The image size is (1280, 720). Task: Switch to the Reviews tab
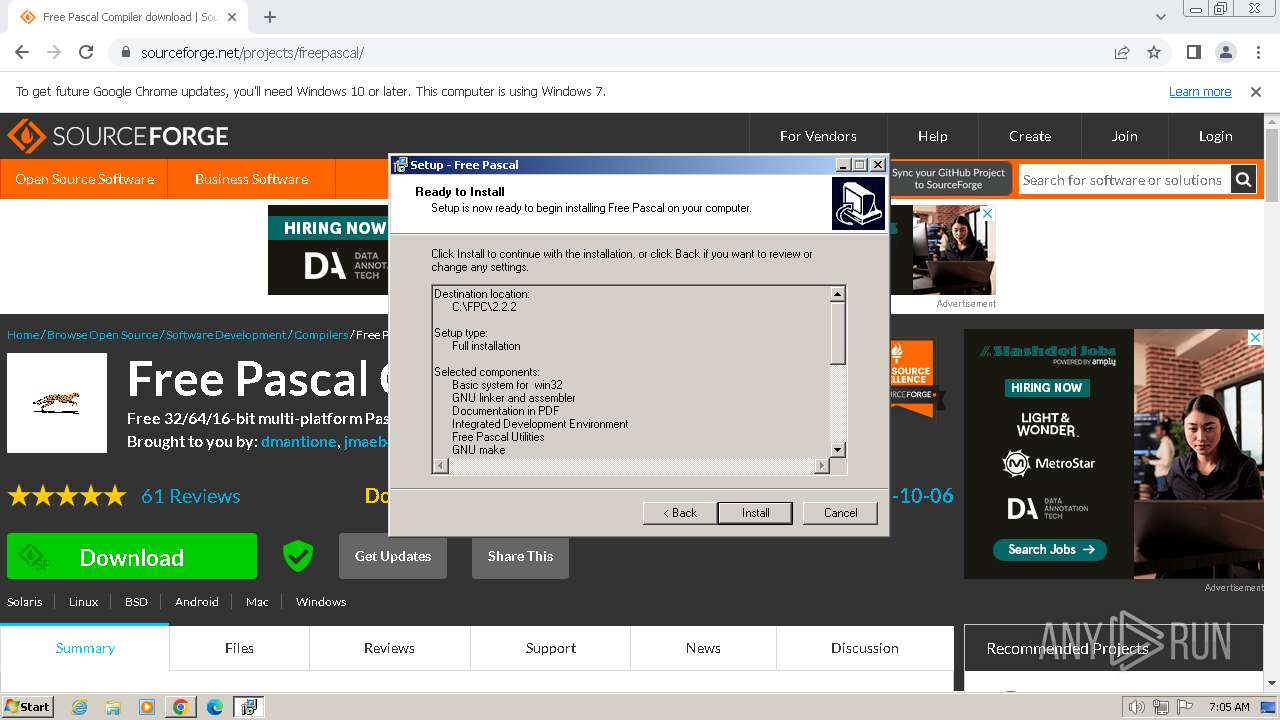pyautogui.click(x=389, y=648)
